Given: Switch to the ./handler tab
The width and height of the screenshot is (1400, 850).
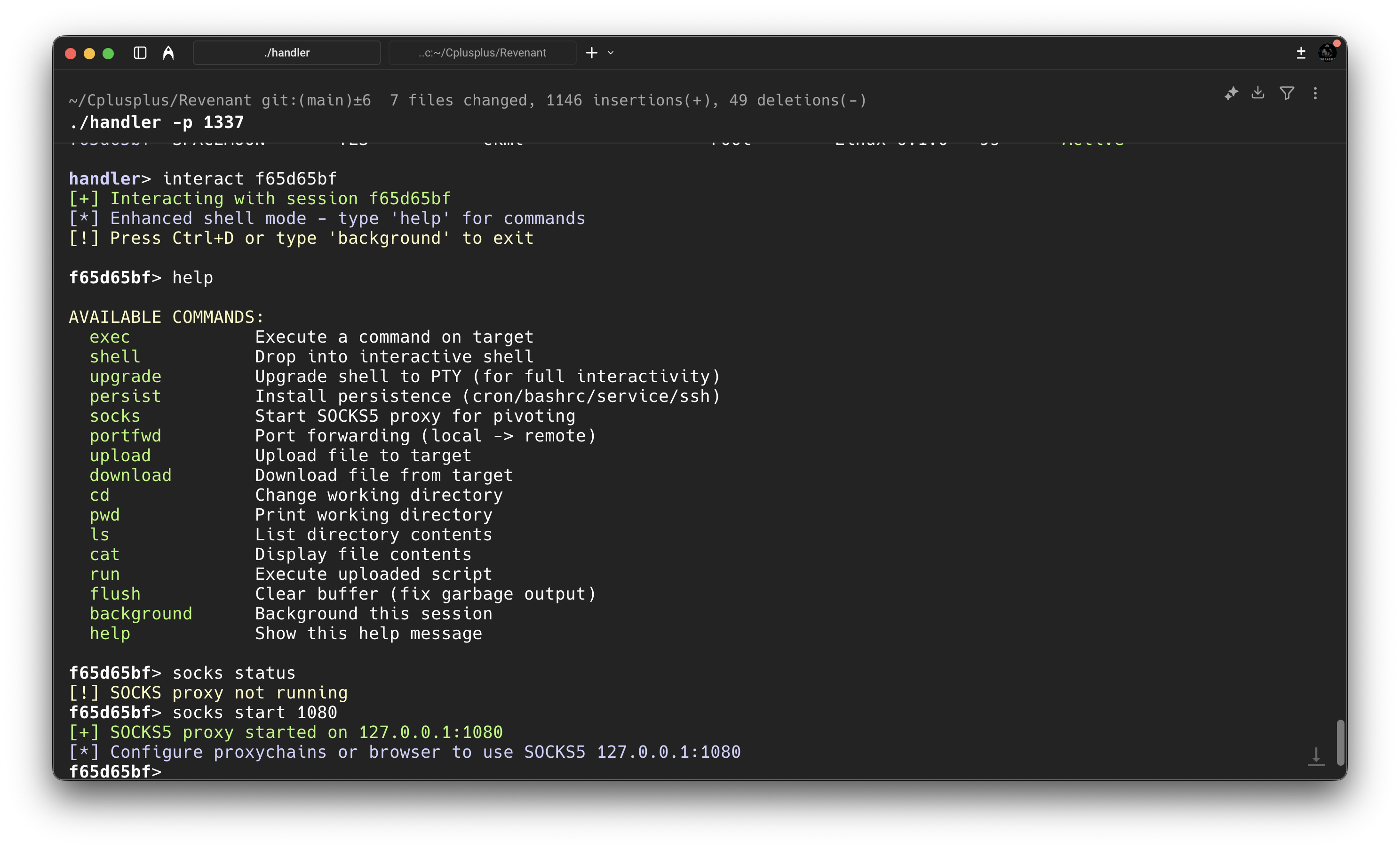Looking at the screenshot, I should pos(286,53).
